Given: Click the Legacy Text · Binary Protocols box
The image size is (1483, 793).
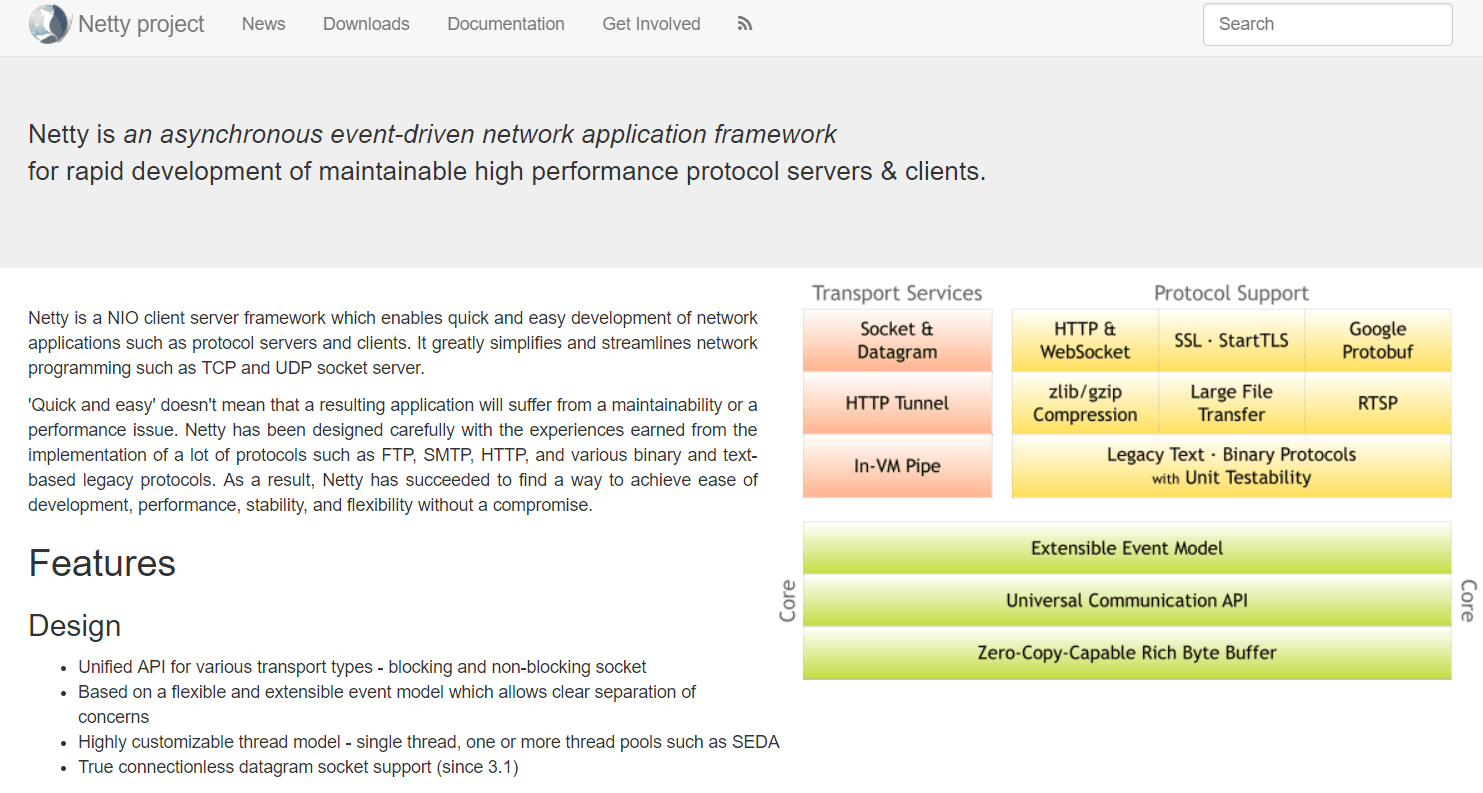Looking at the screenshot, I should 1231,466.
